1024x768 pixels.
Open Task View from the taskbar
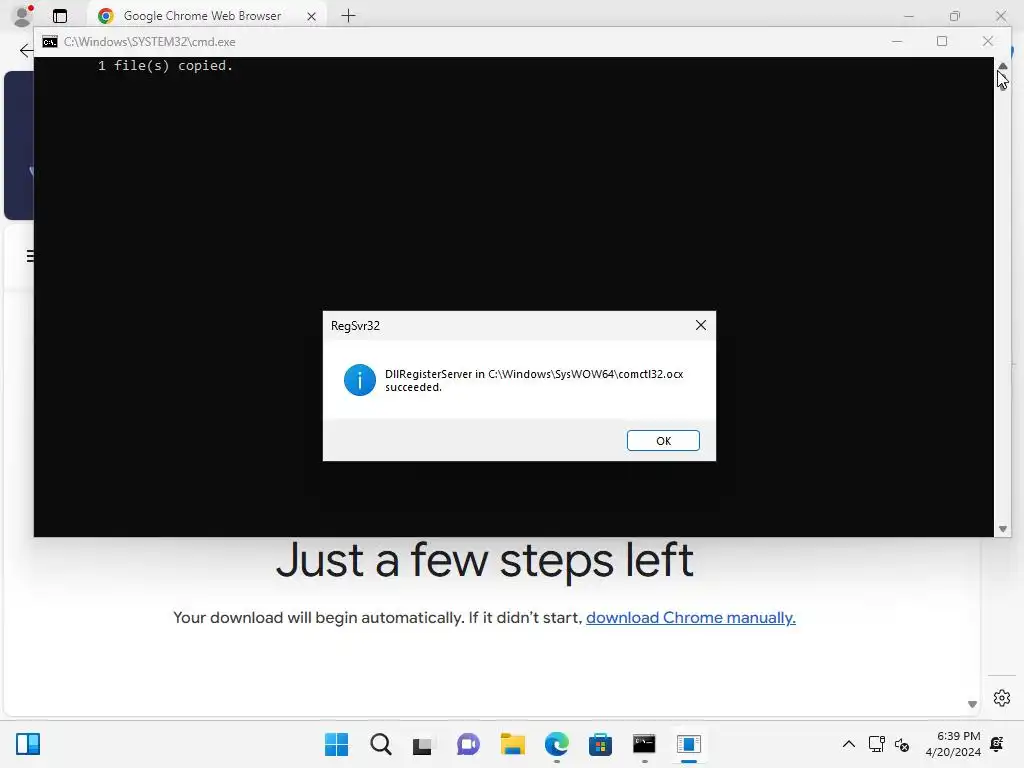pos(423,744)
